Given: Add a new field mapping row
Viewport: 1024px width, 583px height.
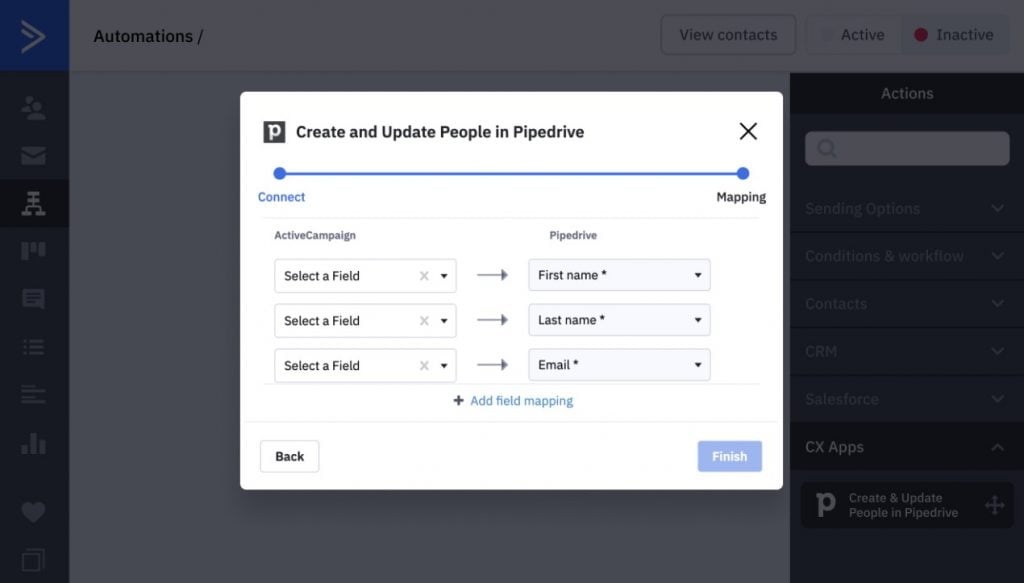Looking at the screenshot, I should [x=513, y=399].
